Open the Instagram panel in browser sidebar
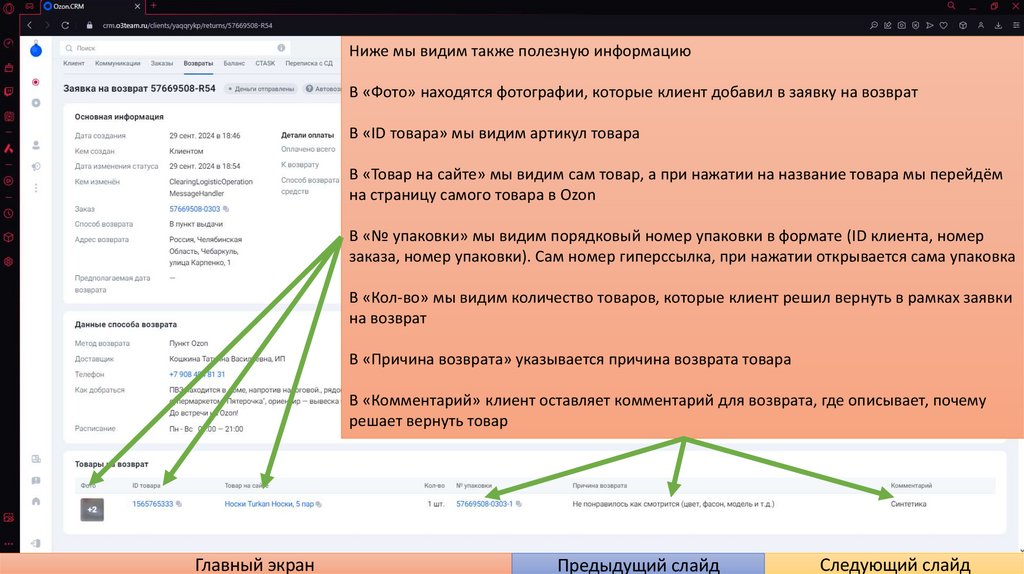Image resolution: width=1024 pixels, height=574 pixels. click(x=8, y=116)
